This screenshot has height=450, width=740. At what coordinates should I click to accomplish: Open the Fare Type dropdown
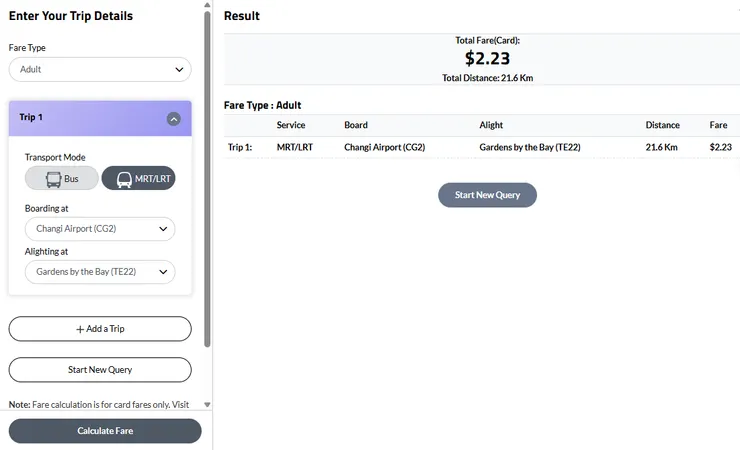point(100,70)
